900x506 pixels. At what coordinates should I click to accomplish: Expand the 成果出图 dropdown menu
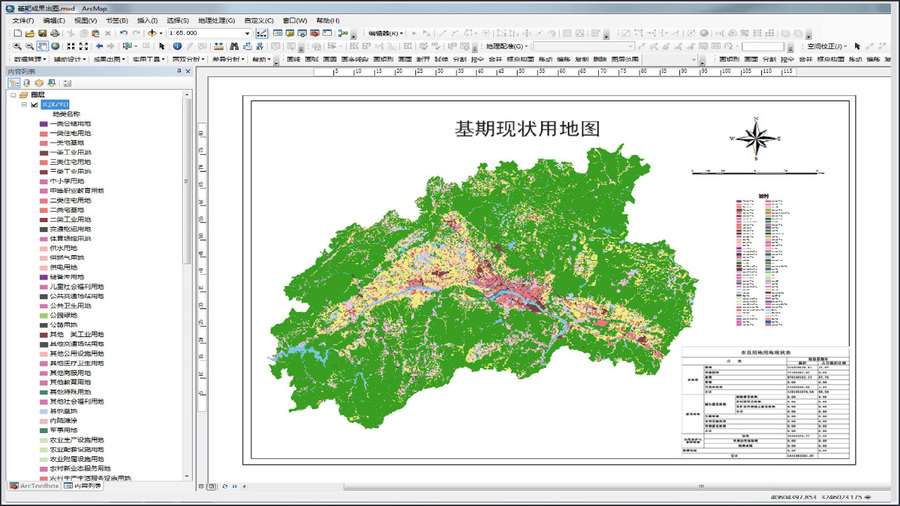click(x=109, y=59)
